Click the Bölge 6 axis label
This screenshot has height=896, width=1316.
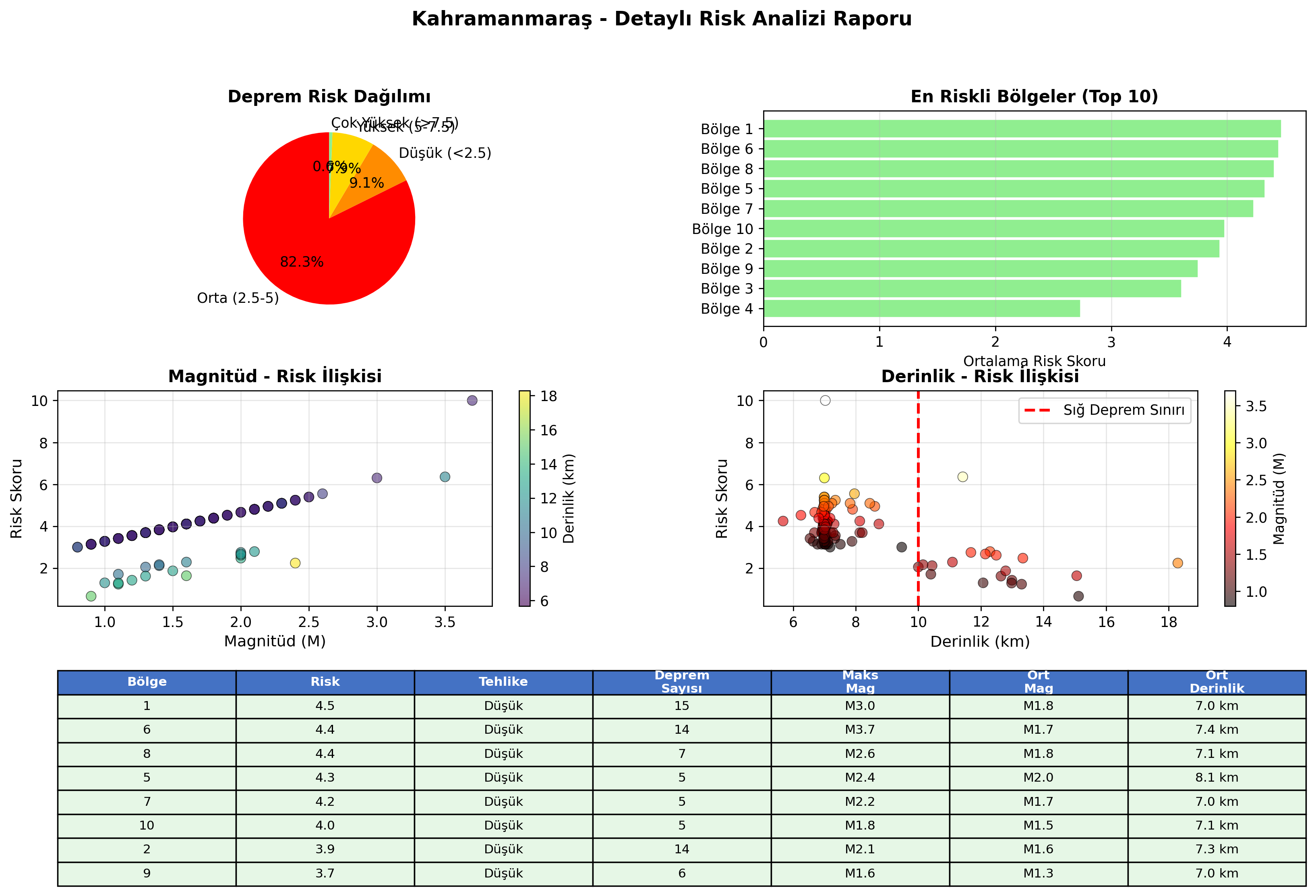coord(726,149)
